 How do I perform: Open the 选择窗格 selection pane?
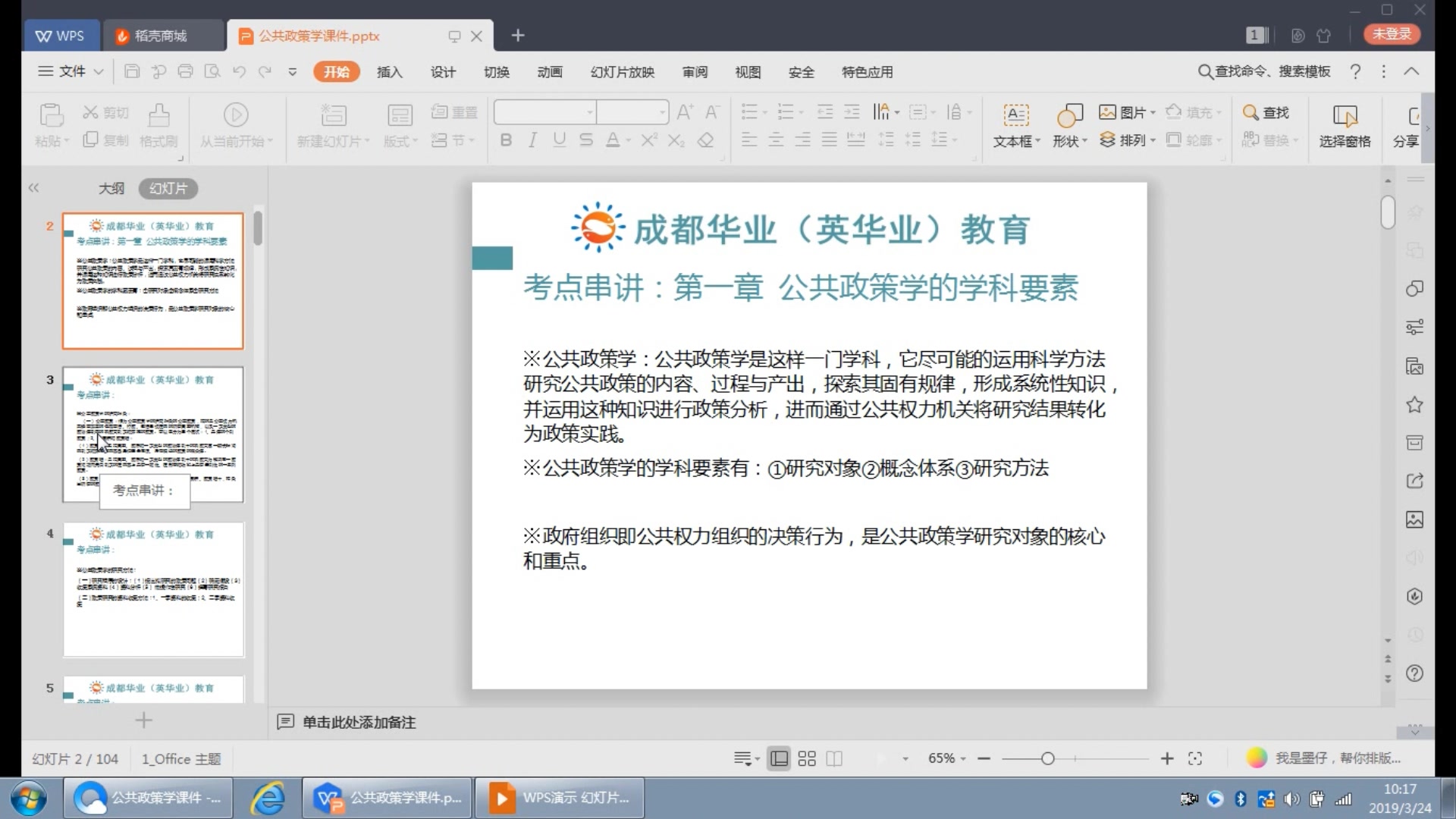1345,126
